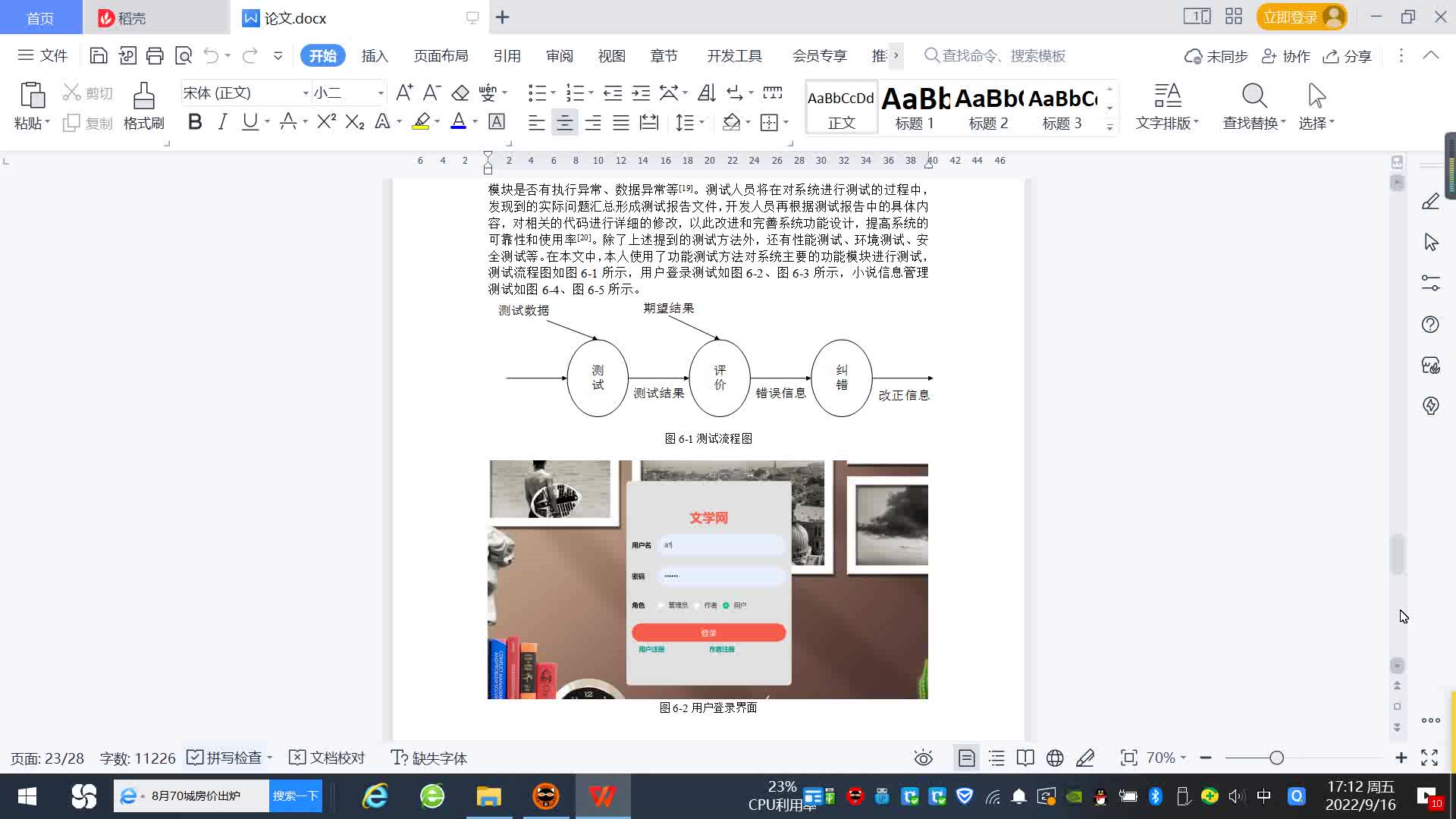Click the clear formatting eraser icon
Screen dimensions: 1456x819
[x=460, y=93]
